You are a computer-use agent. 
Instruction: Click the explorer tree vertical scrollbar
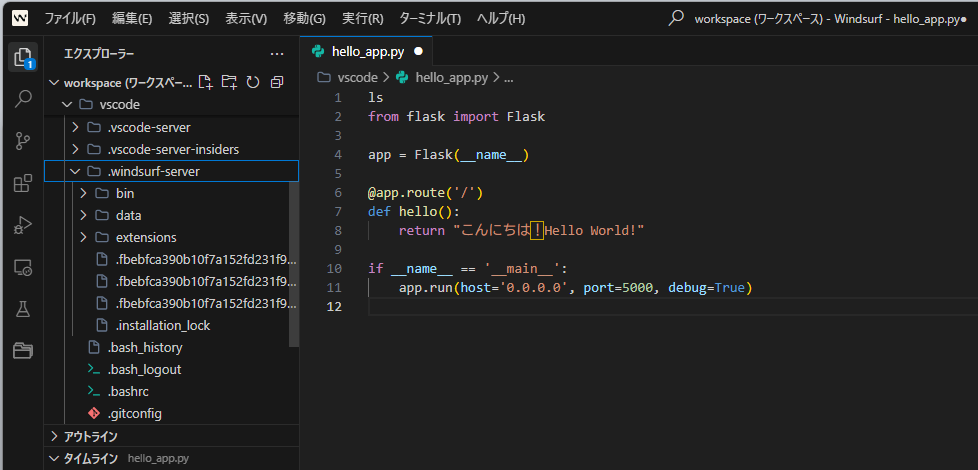294,265
